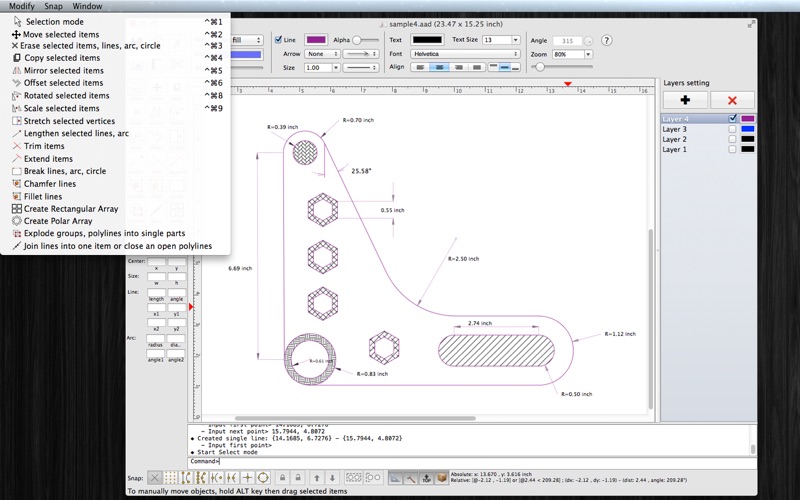Click the Alpha slider
The image size is (800, 500).
[x=366, y=40]
